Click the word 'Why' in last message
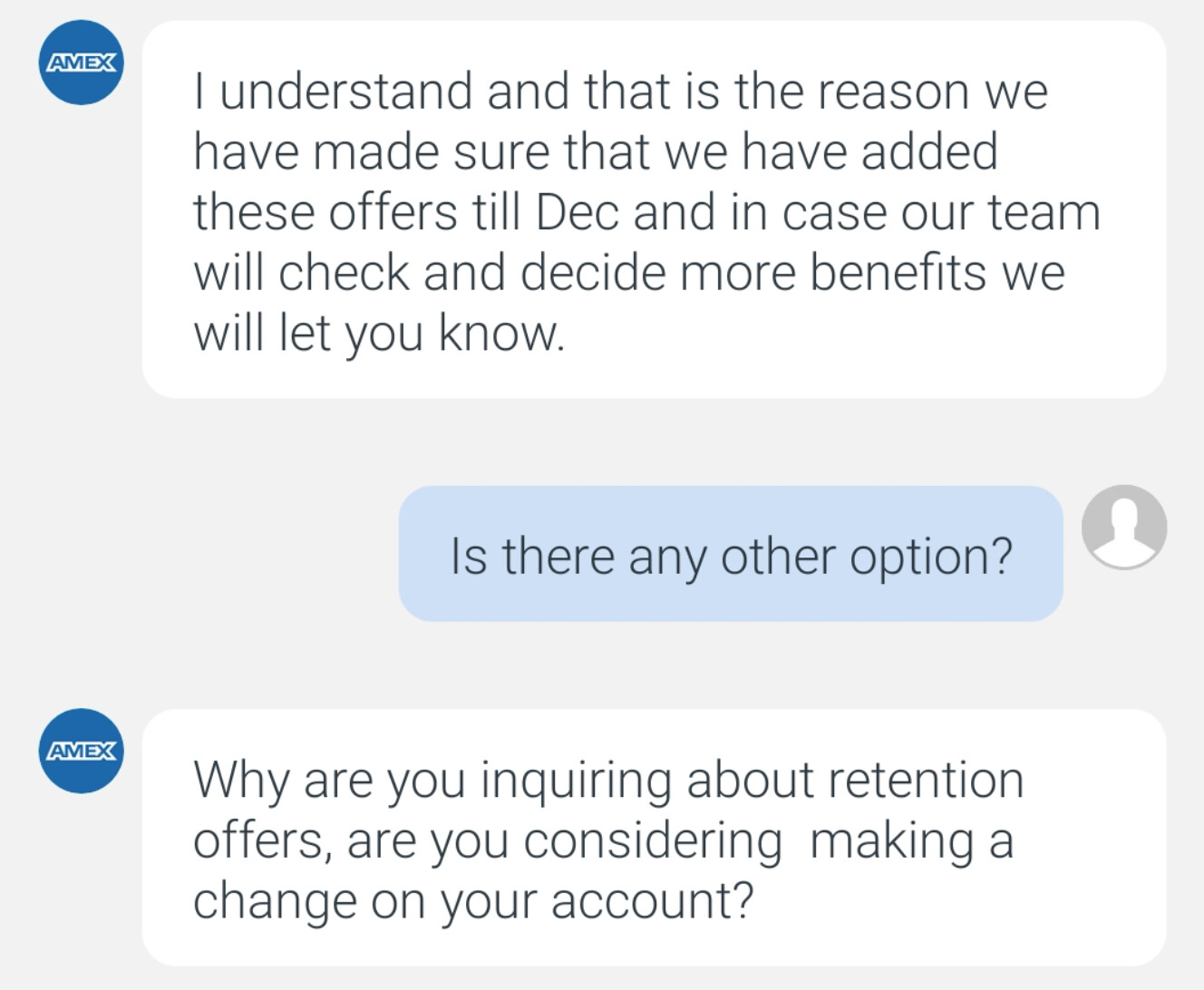 [241, 781]
